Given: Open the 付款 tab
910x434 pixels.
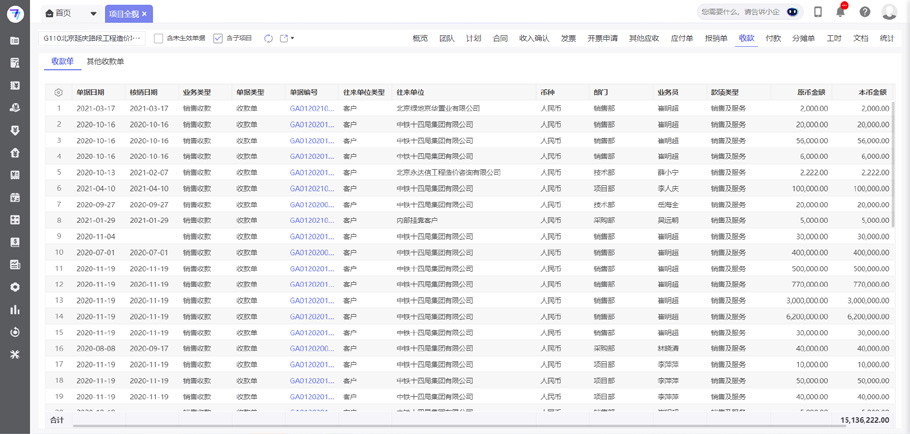Looking at the screenshot, I should (773, 39).
